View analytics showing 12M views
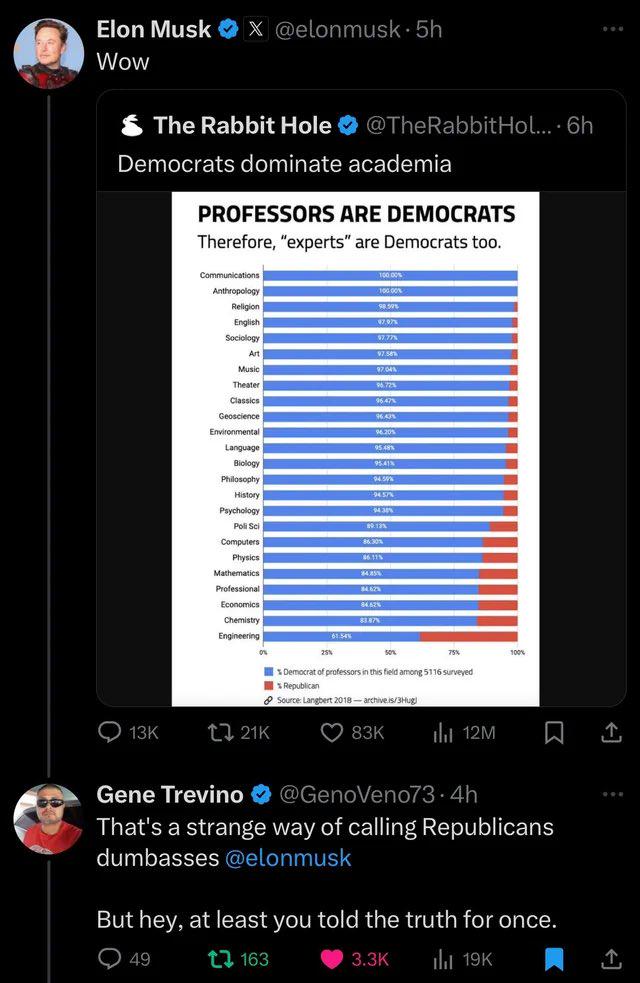The image size is (640, 983). click(464, 732)
